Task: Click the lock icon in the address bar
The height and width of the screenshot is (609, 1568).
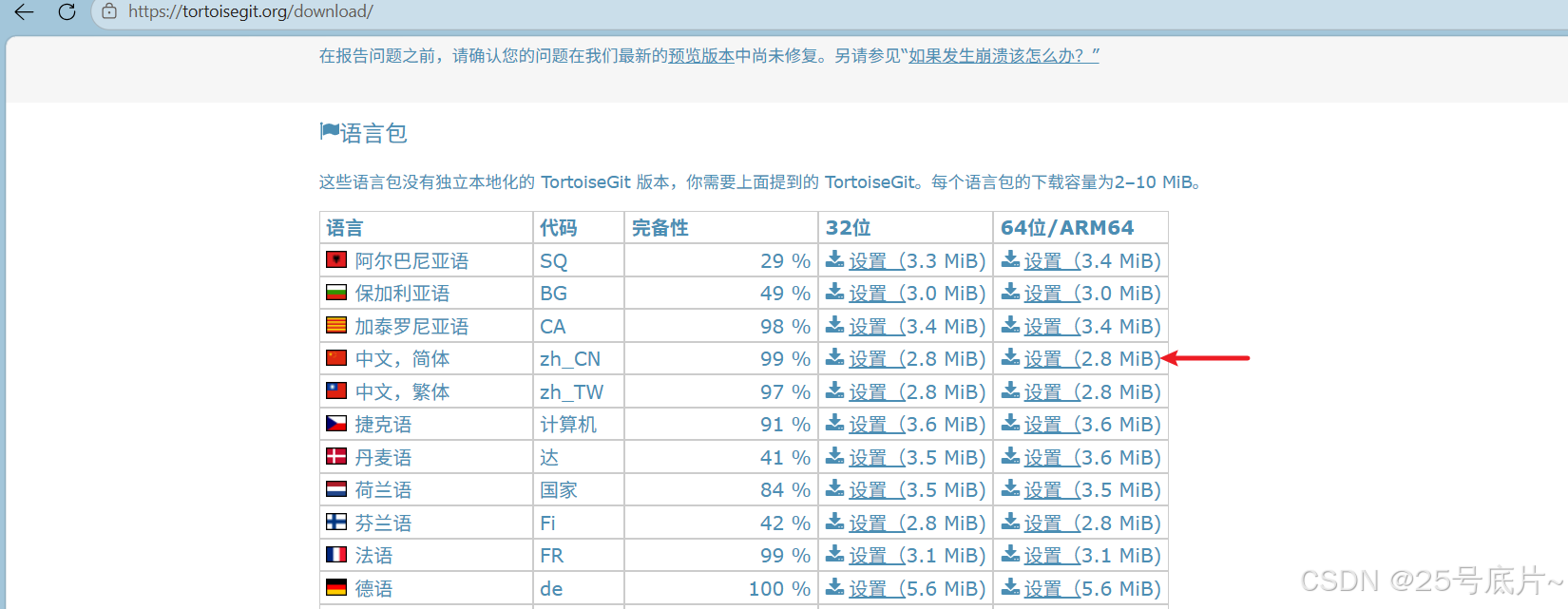Action: (110, 11)
